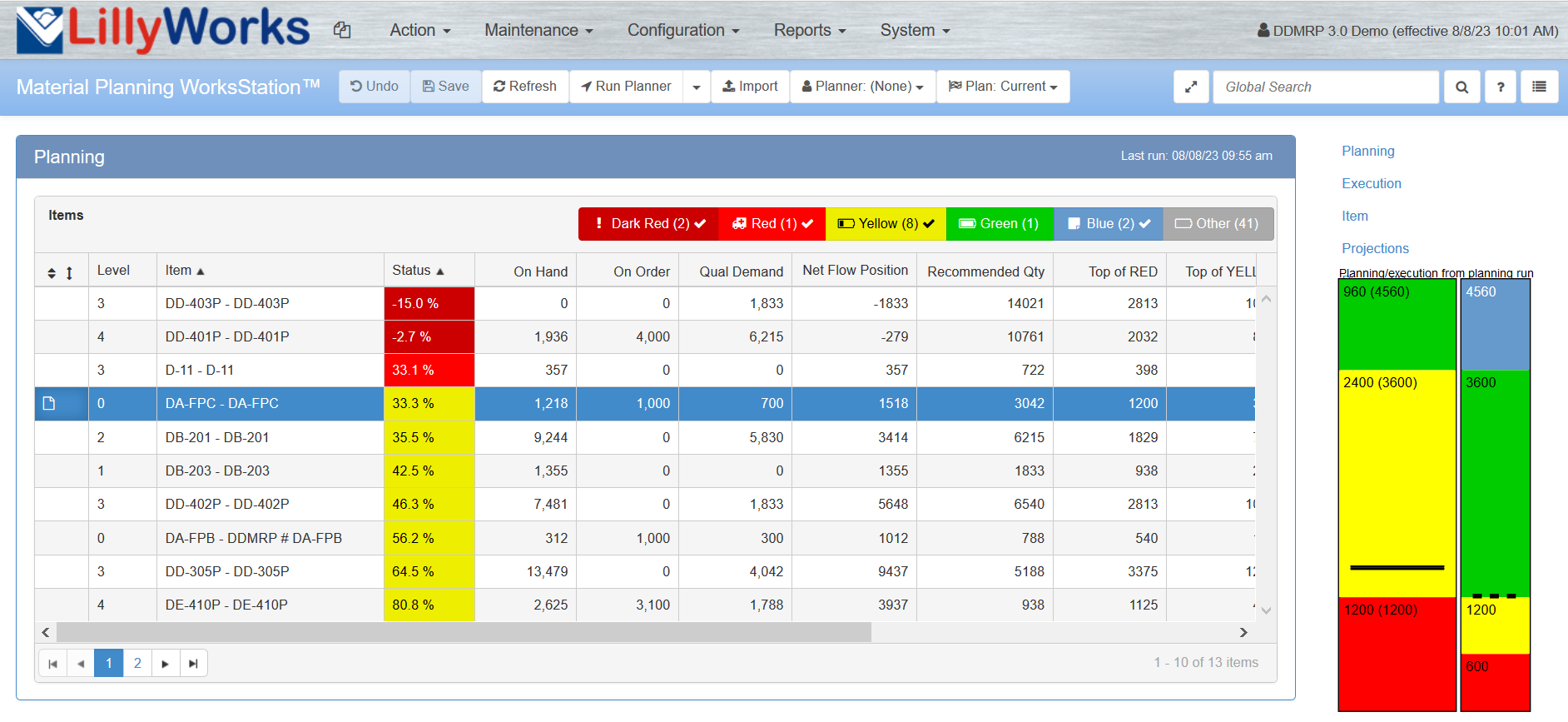The image size is (1568, 722).
Task: Import data with the Import button
Action: 750,87
